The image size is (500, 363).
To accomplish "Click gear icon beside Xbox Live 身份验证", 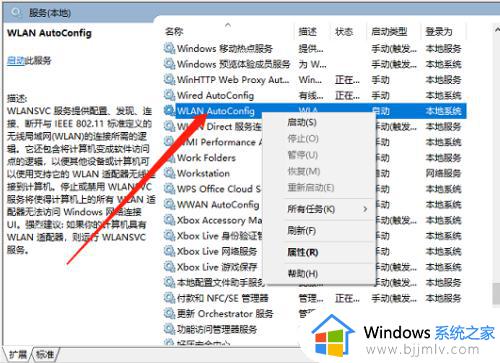I will pyautogui.click(x=169, y=236).
